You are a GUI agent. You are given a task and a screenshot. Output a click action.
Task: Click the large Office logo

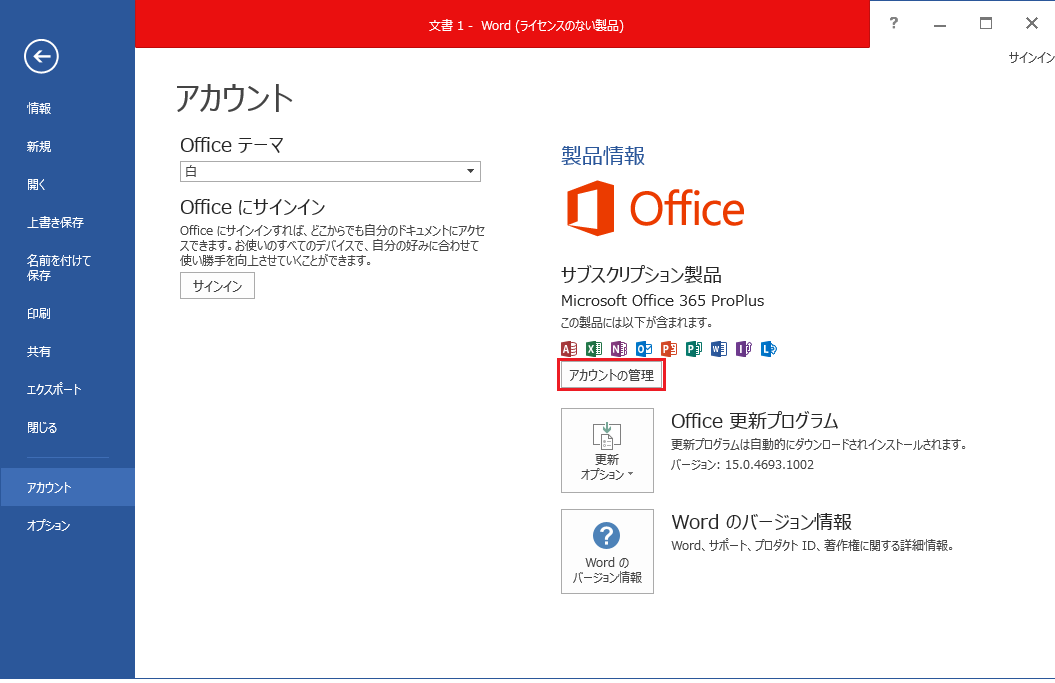tap(655, 208)
